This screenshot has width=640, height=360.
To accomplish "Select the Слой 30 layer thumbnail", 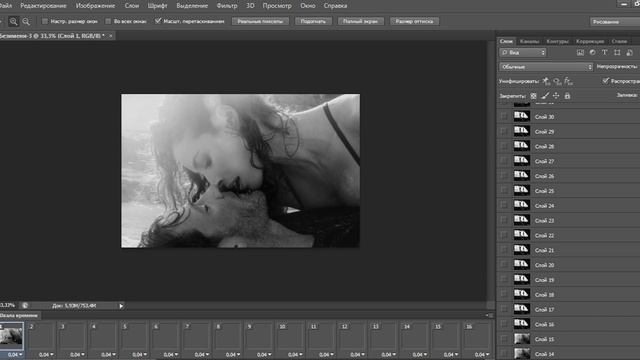I will pos(522,116).
